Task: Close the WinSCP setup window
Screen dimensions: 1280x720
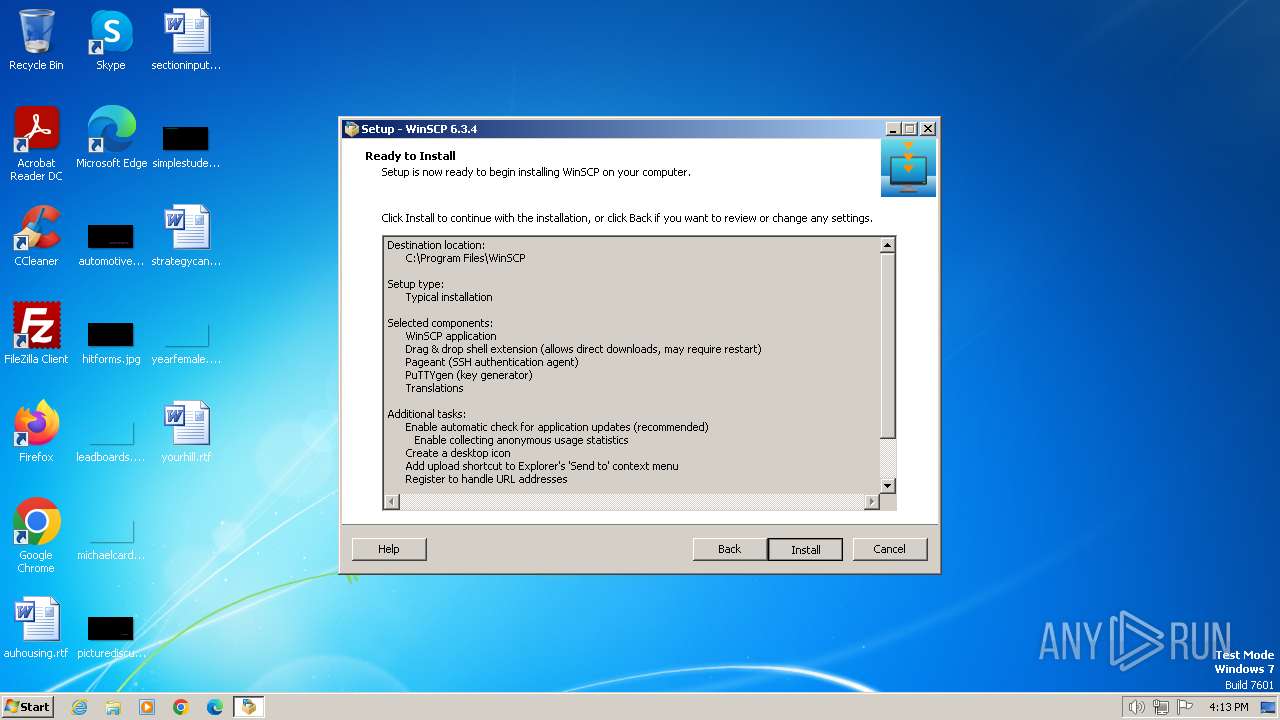Action: click(x=928, y=129)
